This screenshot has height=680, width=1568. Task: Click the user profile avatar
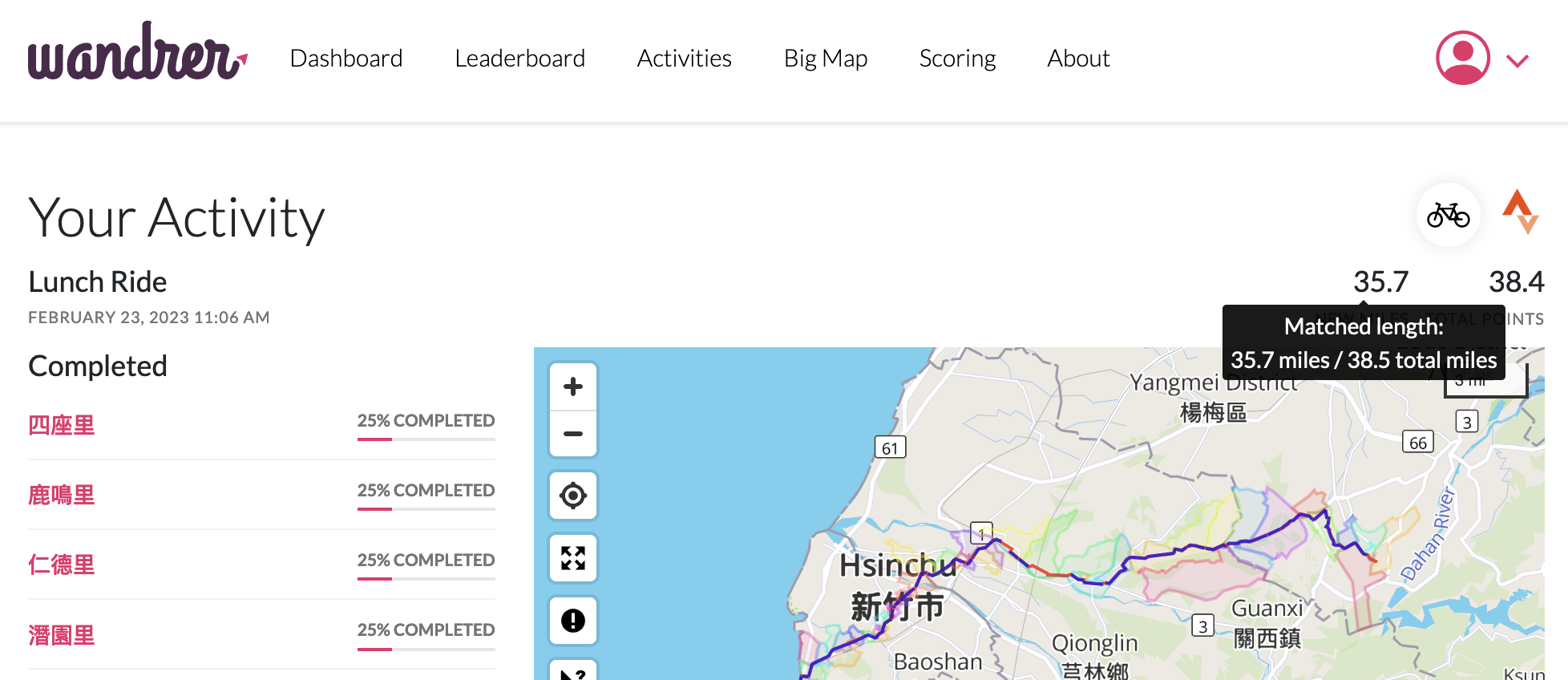coord(1463,58)
